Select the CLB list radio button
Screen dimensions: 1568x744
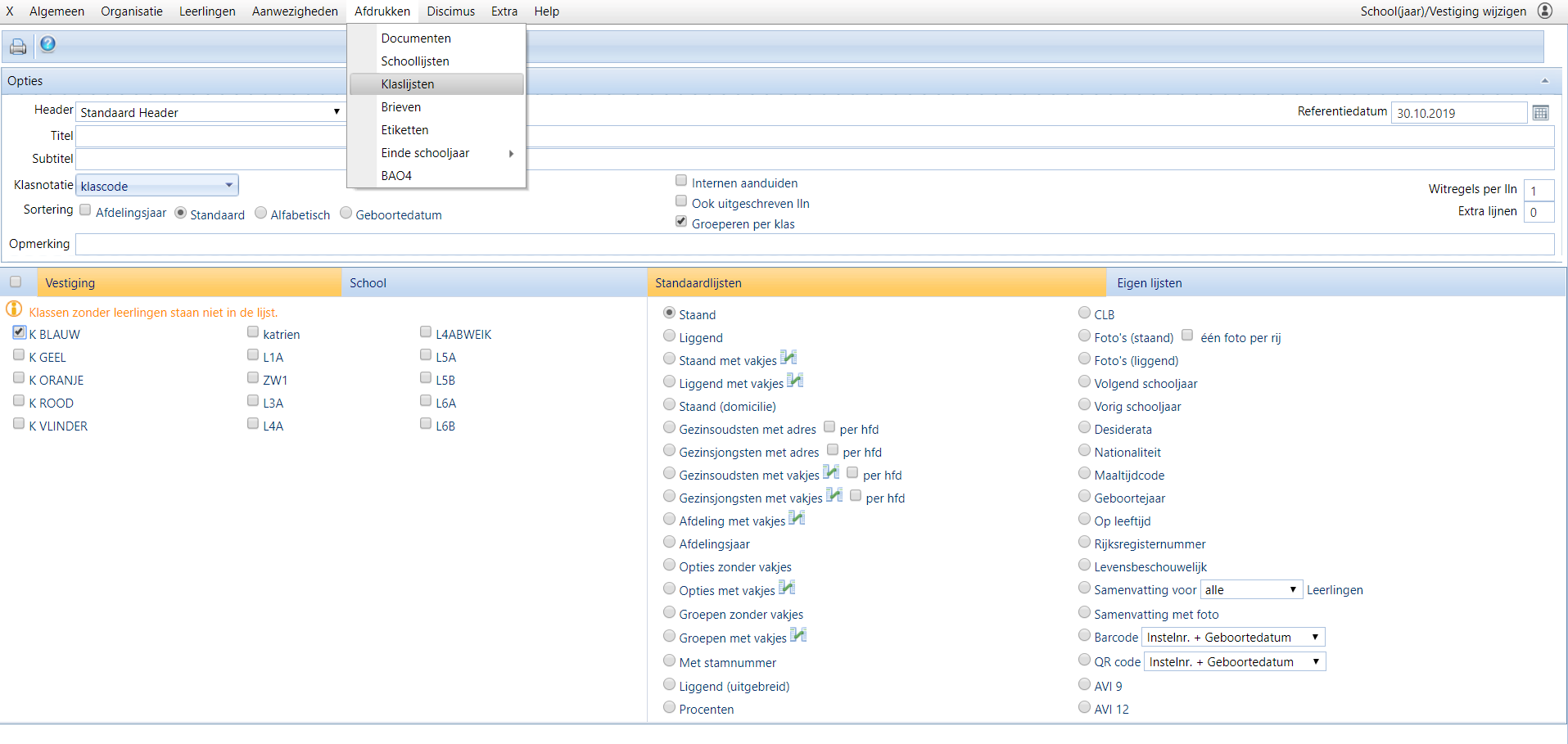(1085, 313)
